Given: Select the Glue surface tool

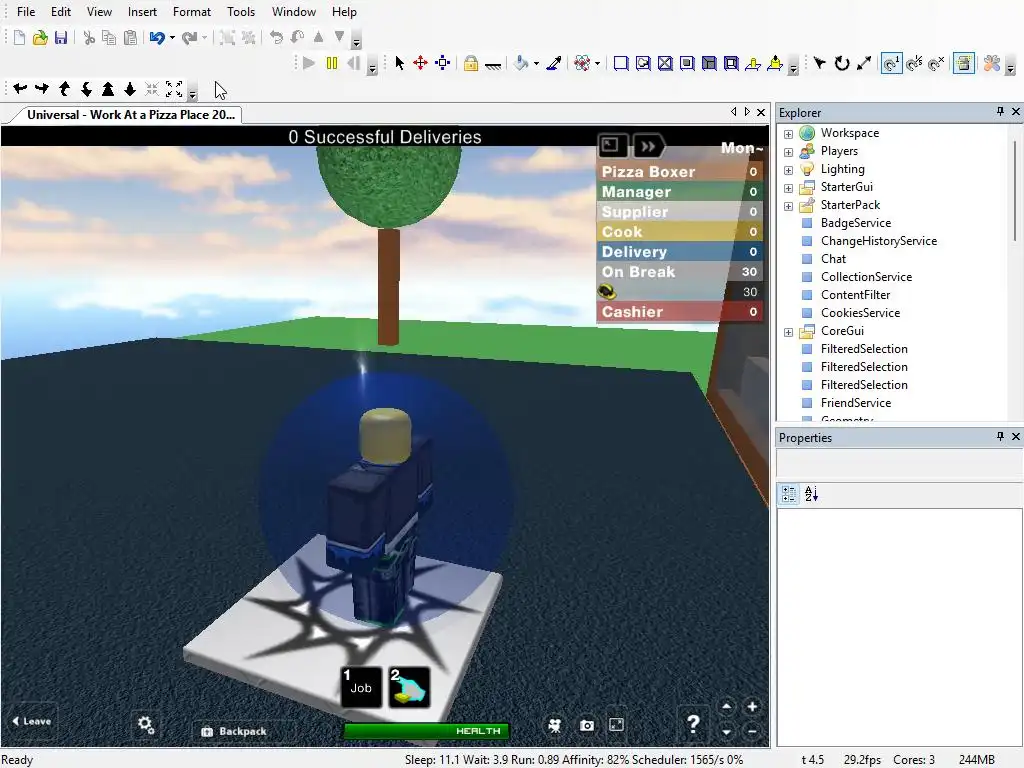Looking at the screenshot, I should coord(643,63).
